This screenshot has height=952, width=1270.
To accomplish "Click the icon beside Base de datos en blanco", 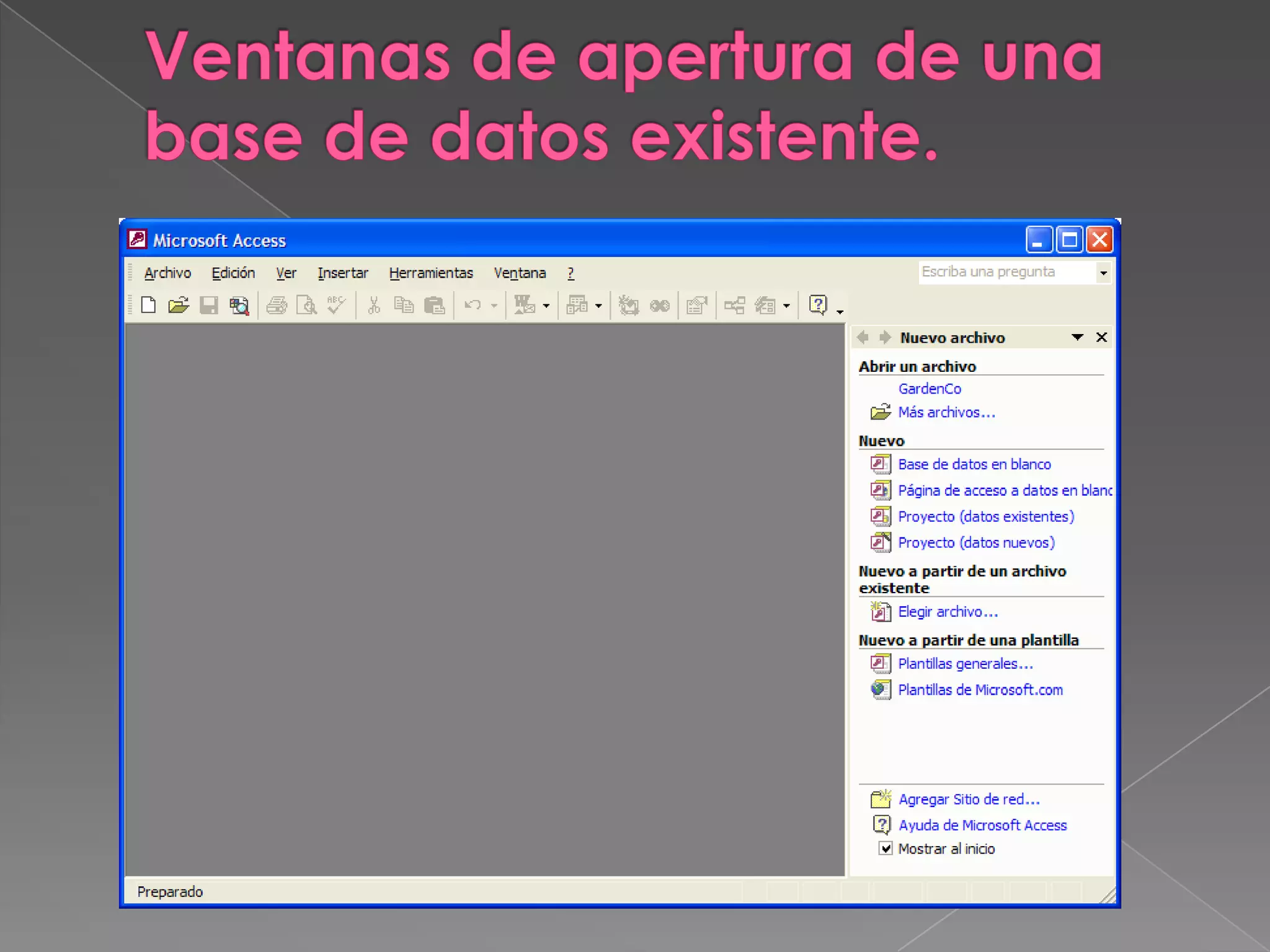I will pyautogui.click(x=881, y=464).
